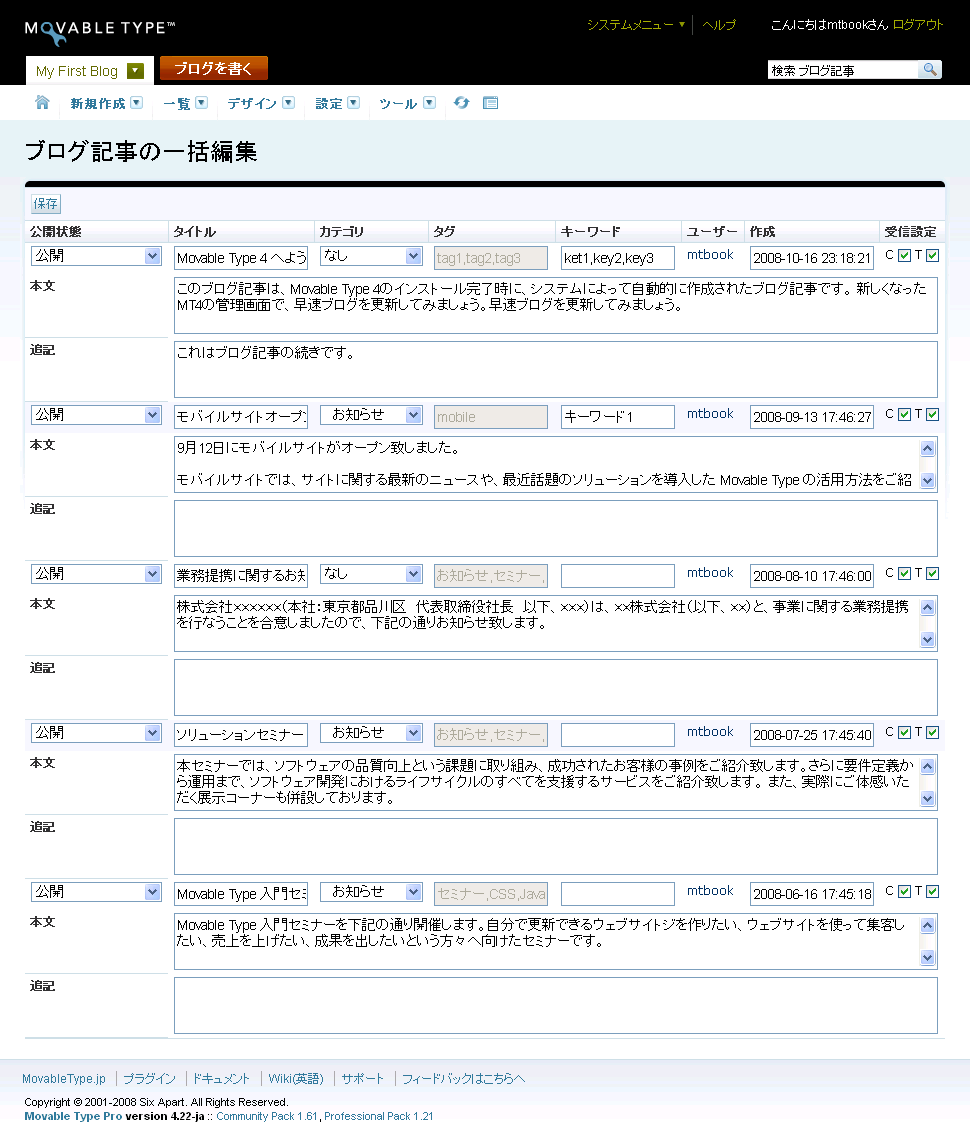Open category dropdown for ソリューションセミナー entry
The height and width of the screenshot is (1142, 970).
[371, 733]
